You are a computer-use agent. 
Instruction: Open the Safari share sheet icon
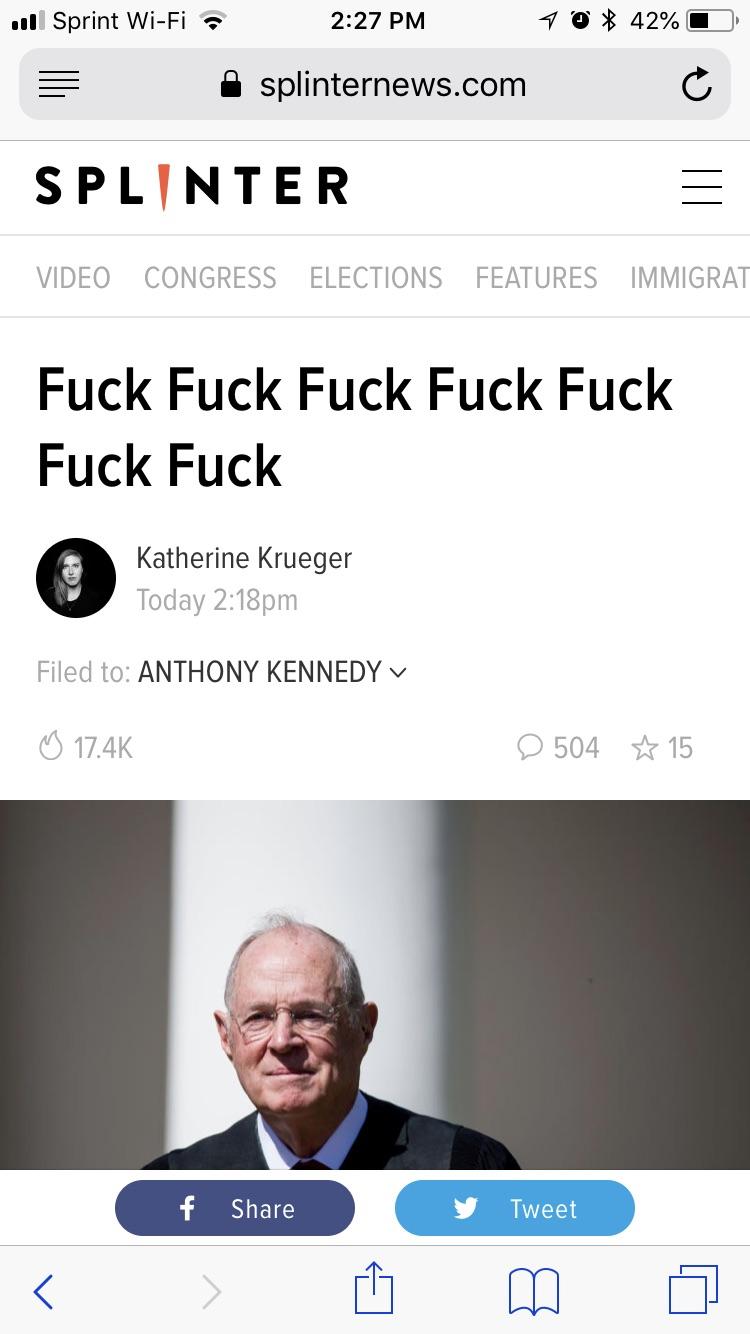[374, 1288]
